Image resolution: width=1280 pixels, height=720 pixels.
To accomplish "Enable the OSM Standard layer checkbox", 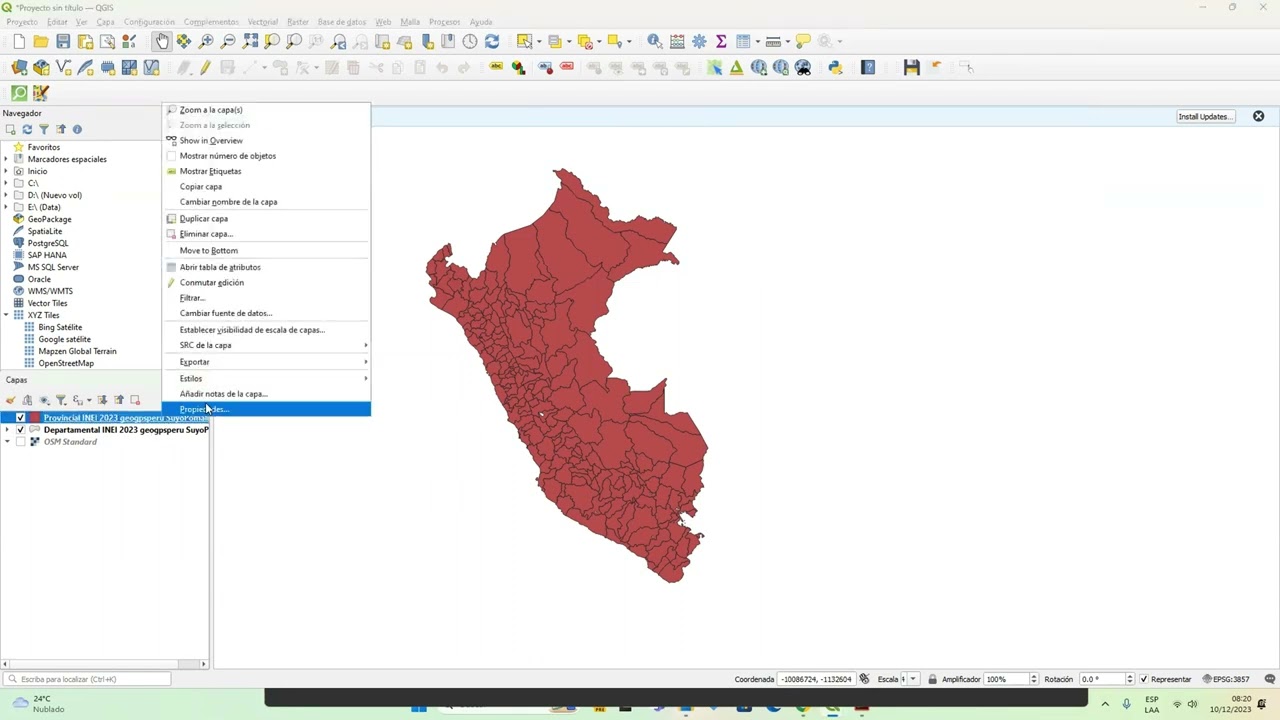I will (20, 442).
